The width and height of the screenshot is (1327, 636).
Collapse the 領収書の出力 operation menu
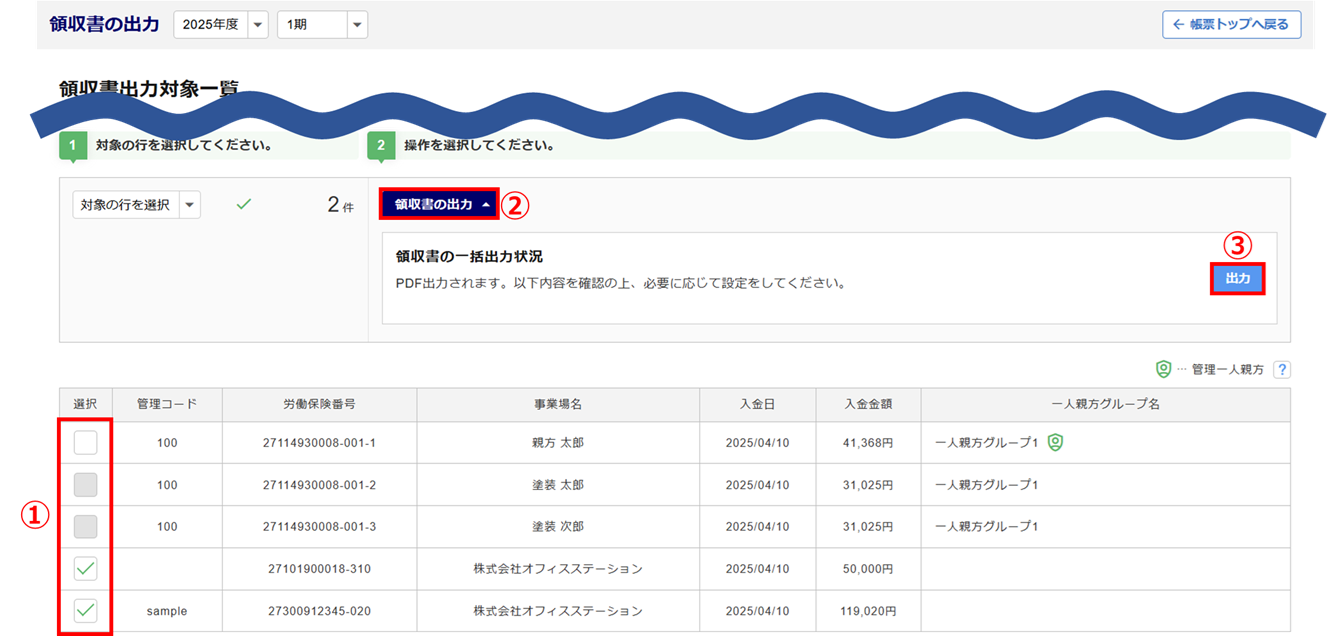pos(439,204)
